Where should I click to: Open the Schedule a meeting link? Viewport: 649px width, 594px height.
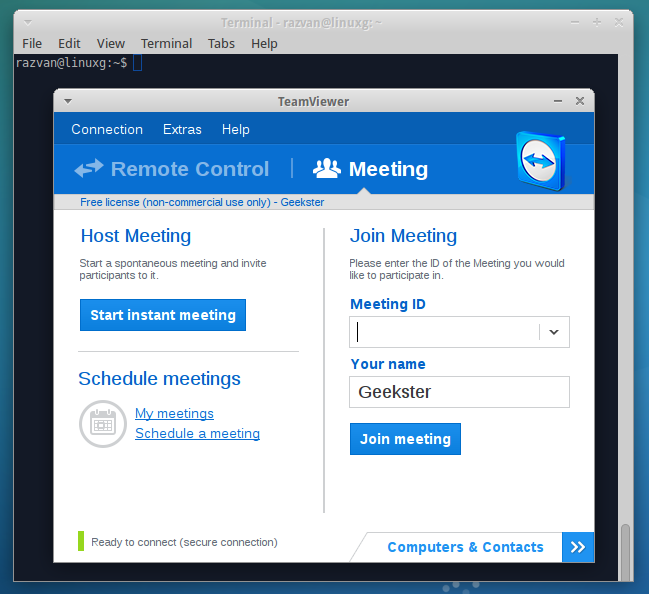(x=197, y=433)
